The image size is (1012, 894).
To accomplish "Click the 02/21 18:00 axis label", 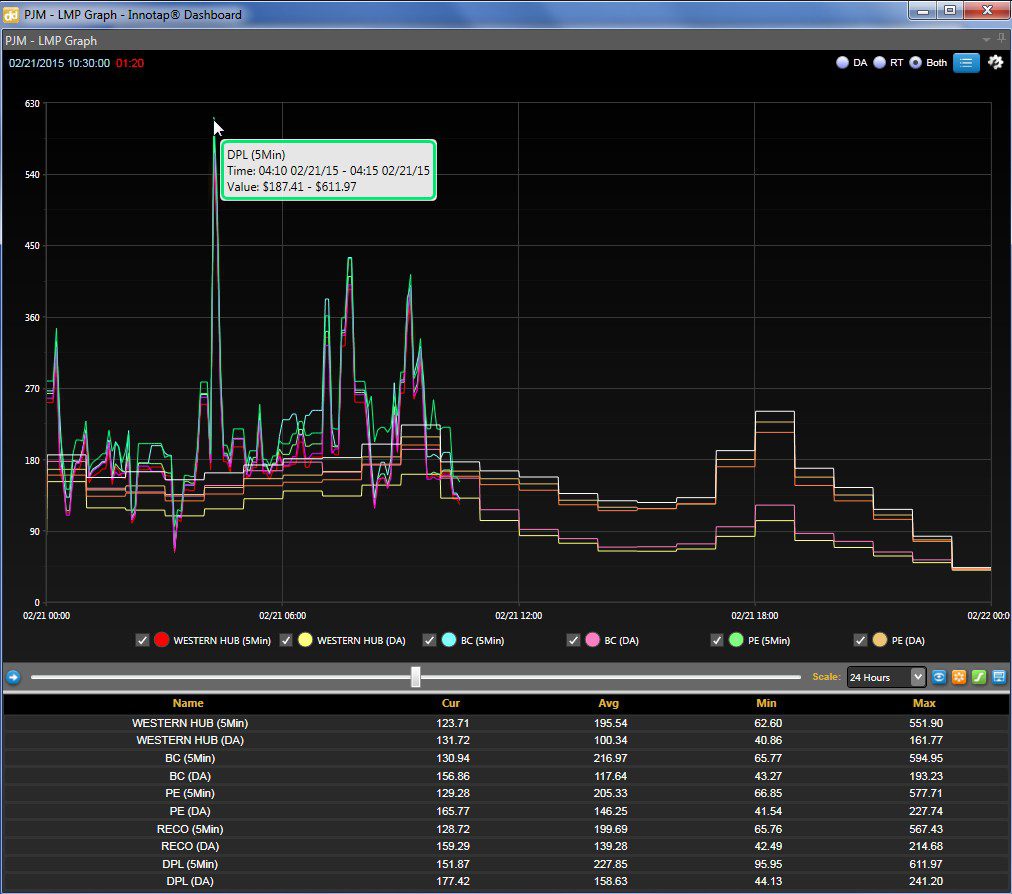I will click(754, 615).
